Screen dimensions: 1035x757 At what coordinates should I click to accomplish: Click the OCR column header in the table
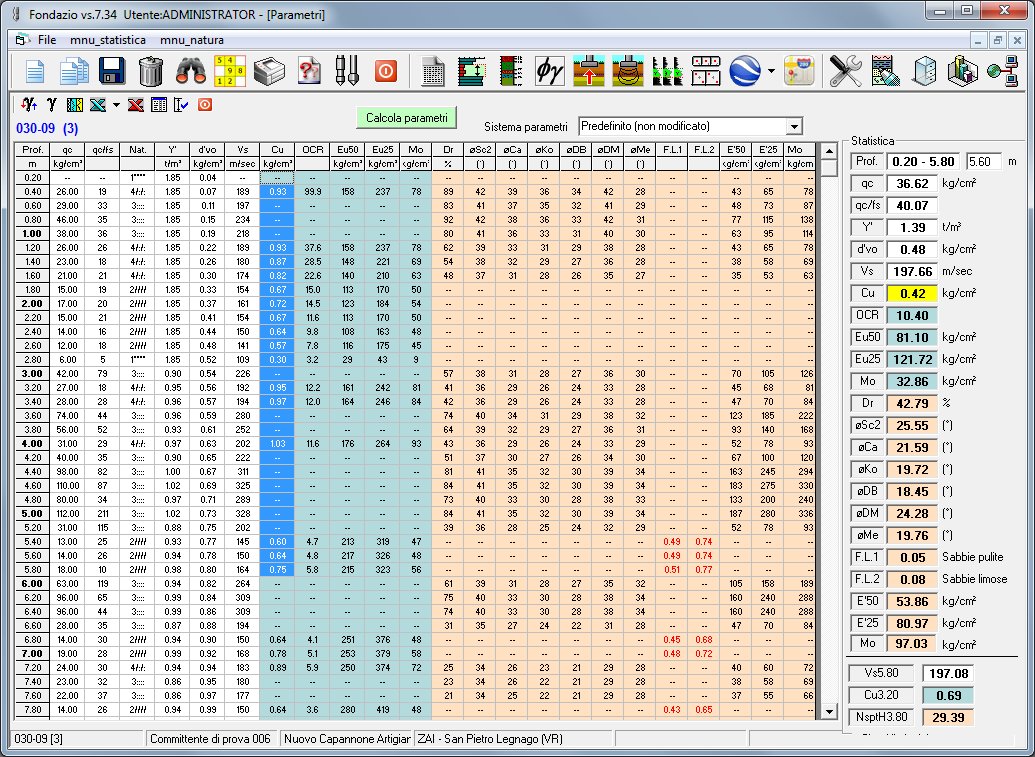coord(312,150)
